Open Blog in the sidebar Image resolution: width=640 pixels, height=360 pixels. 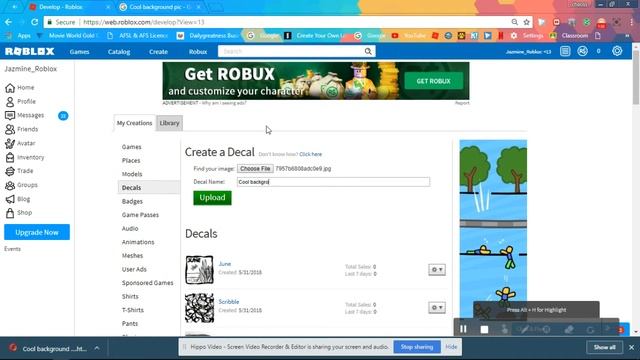[x=18, y=199]
